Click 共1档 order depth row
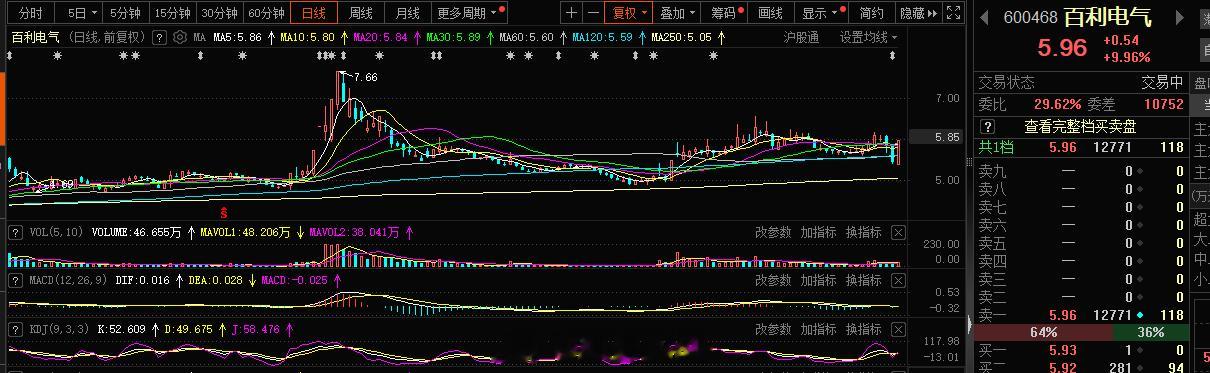This screenshot has height=373, width=1210. tap(1081, 147)
